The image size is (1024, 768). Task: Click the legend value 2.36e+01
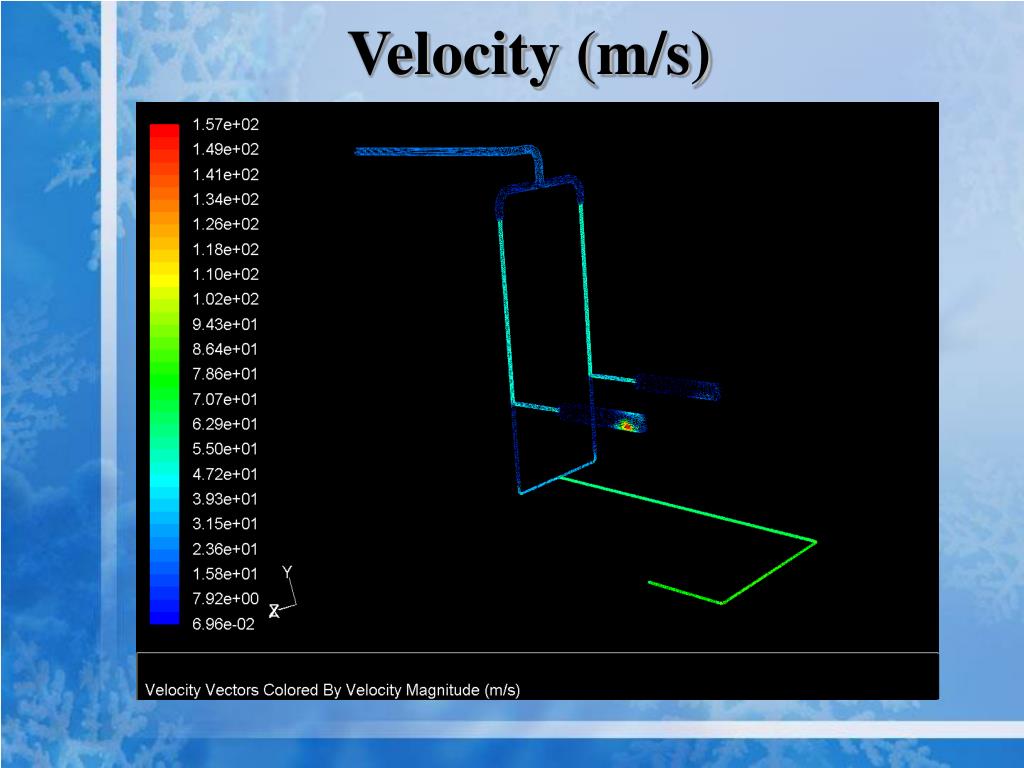click(x=225, y=549)
